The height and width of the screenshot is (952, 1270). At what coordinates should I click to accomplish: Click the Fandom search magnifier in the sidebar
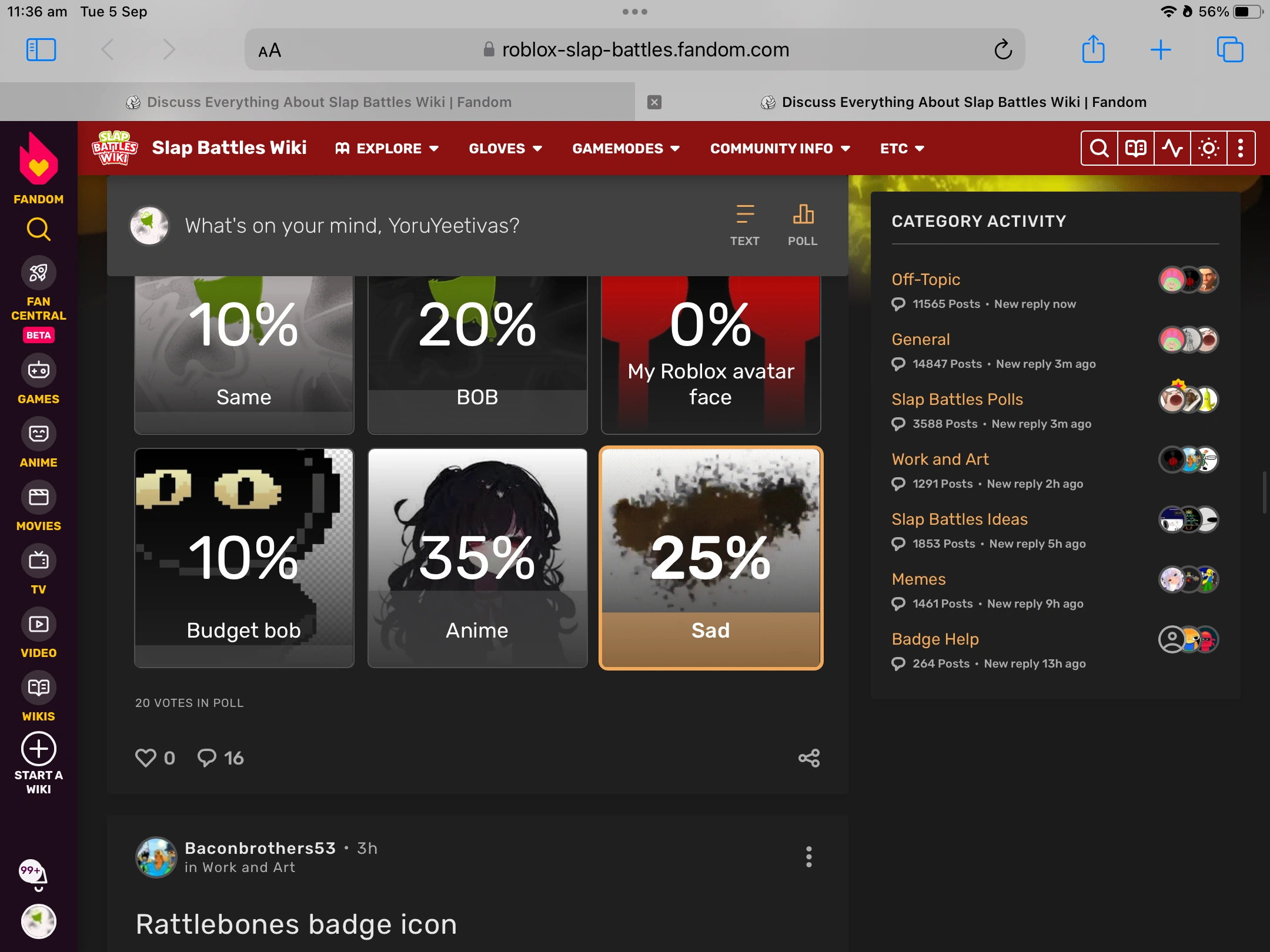click(38, 229)
